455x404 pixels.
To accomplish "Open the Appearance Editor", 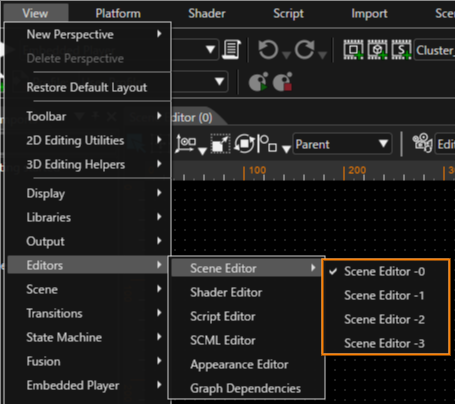I will [246, 364].
